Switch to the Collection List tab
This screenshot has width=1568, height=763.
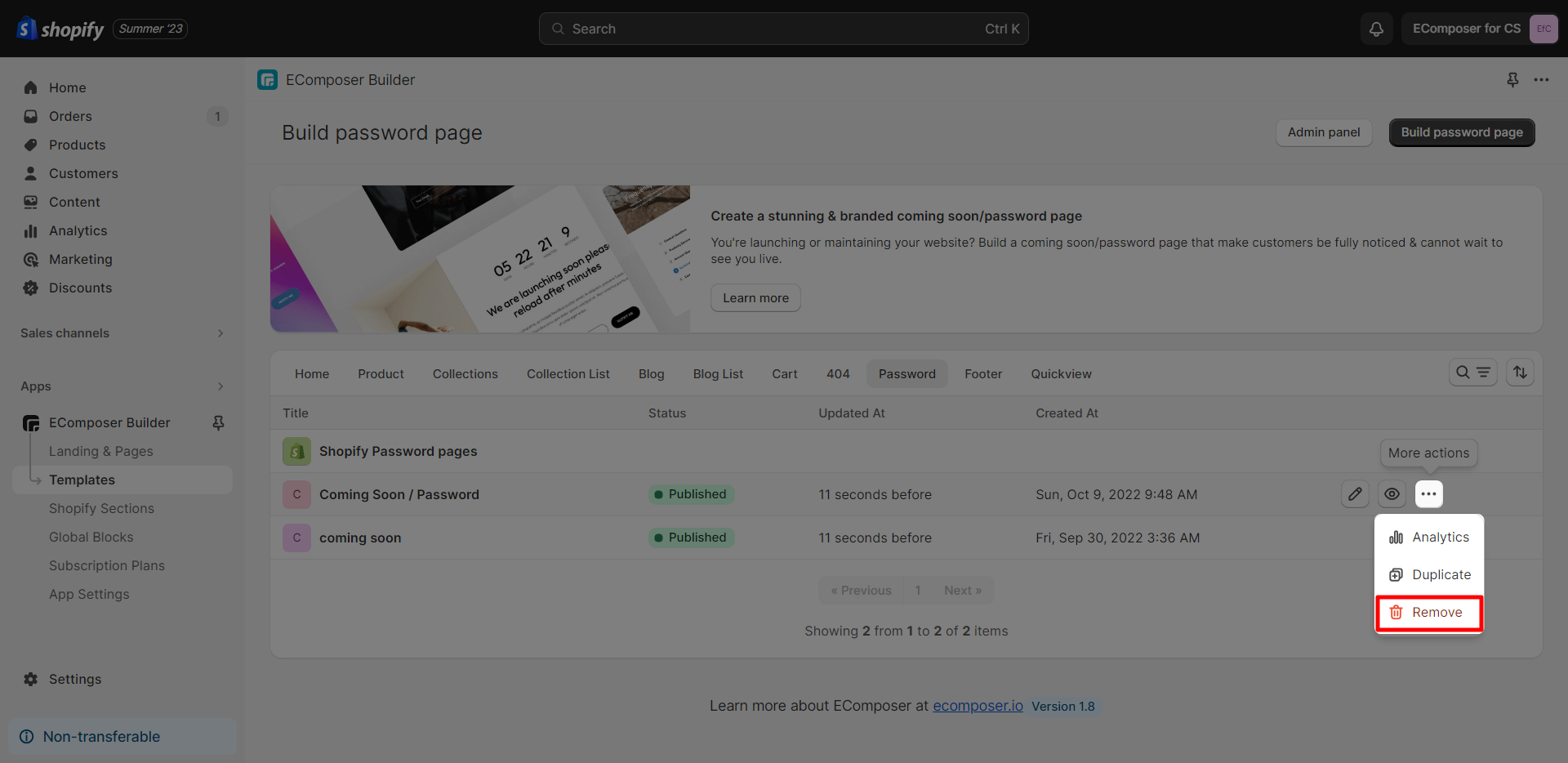(x=568, y=374)
